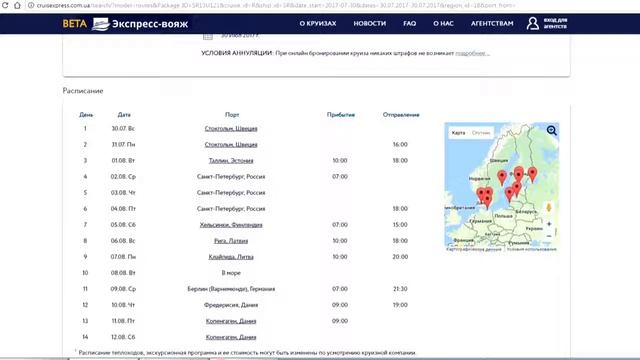Open Копенгаген, Дания link for 12.08
Viewport: 640px width, 360px height.
231,337
